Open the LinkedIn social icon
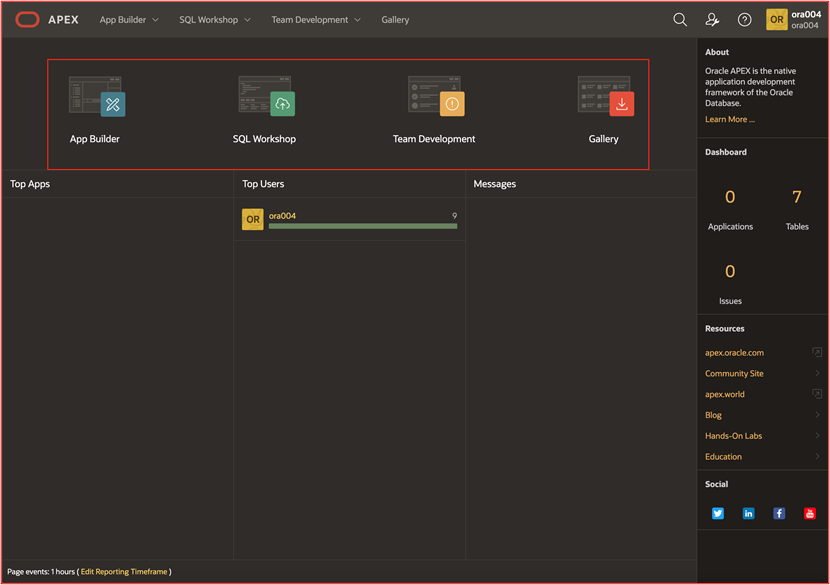Screen dimensions: 830x585 point(748,513)
